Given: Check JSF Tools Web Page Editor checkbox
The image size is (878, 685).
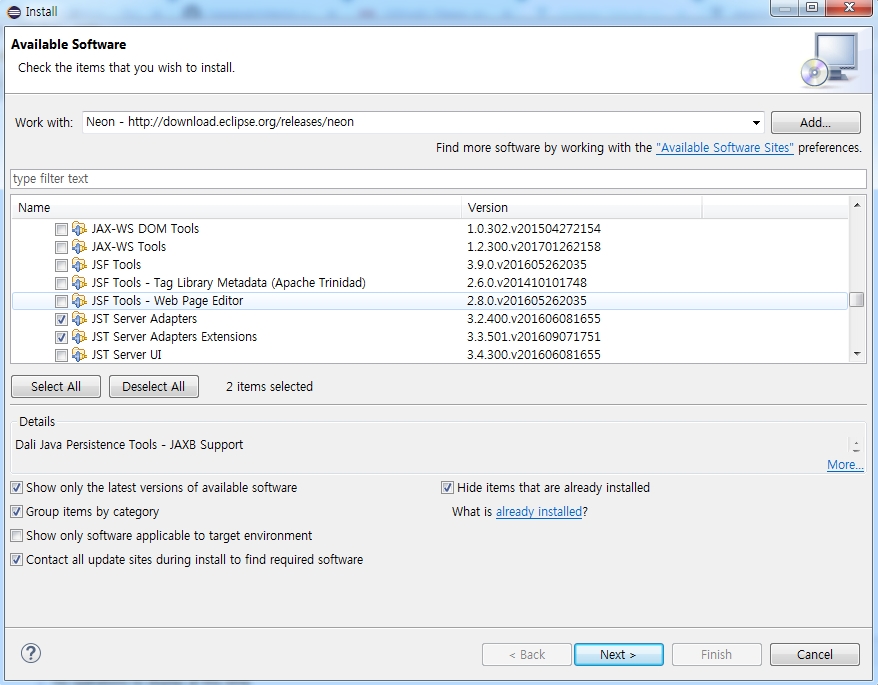Looking at the screenshot, I should [61, 301].
